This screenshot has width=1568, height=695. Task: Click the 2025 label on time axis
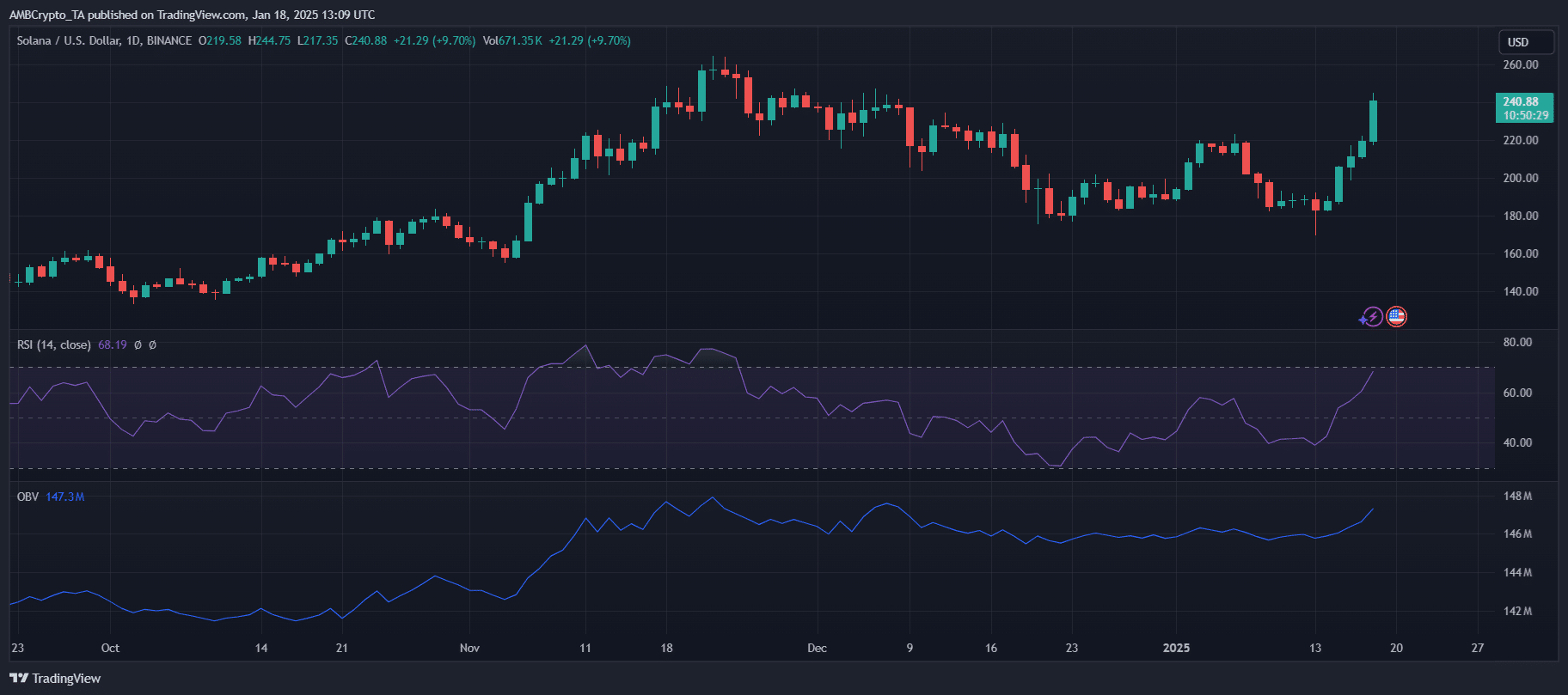point(1176,649)
